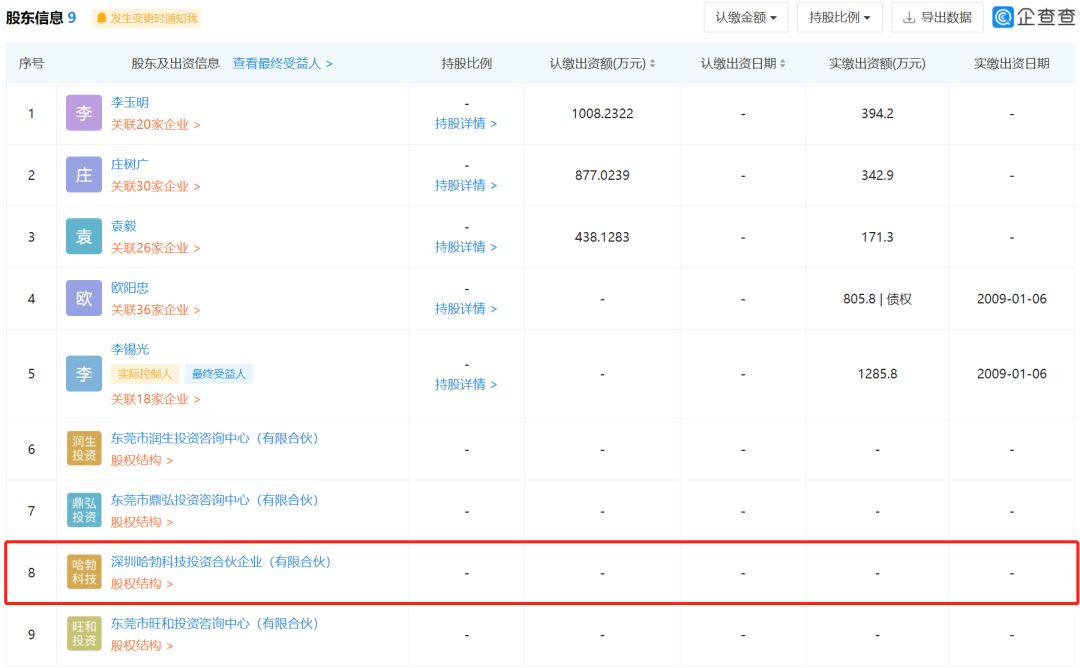Open 持股详情 for 欧阳忠
Viewport: 1080px width, 668px height.
tap(466, 309)
